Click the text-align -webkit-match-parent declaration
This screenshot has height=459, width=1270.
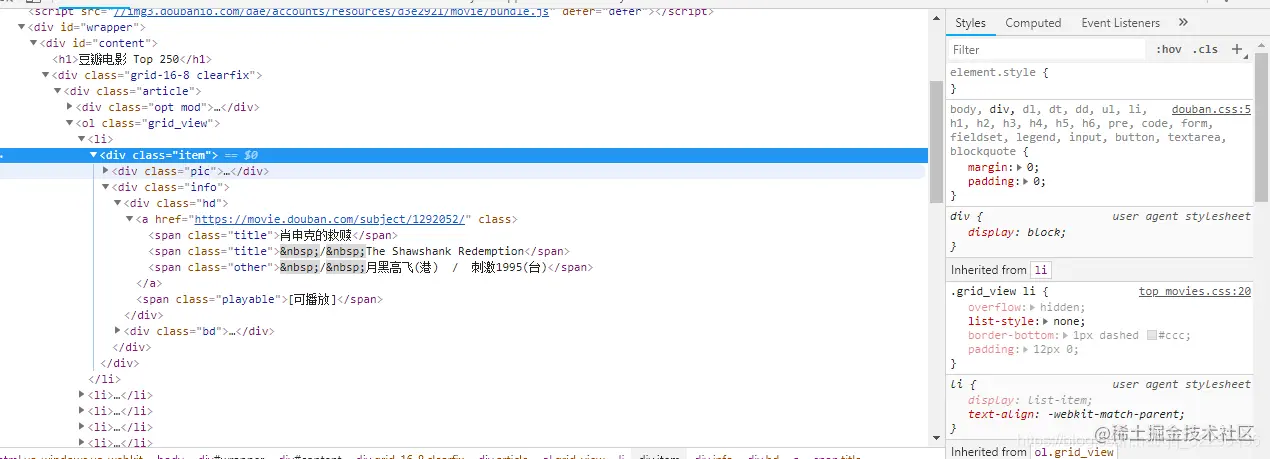[x=1076, y=414]
